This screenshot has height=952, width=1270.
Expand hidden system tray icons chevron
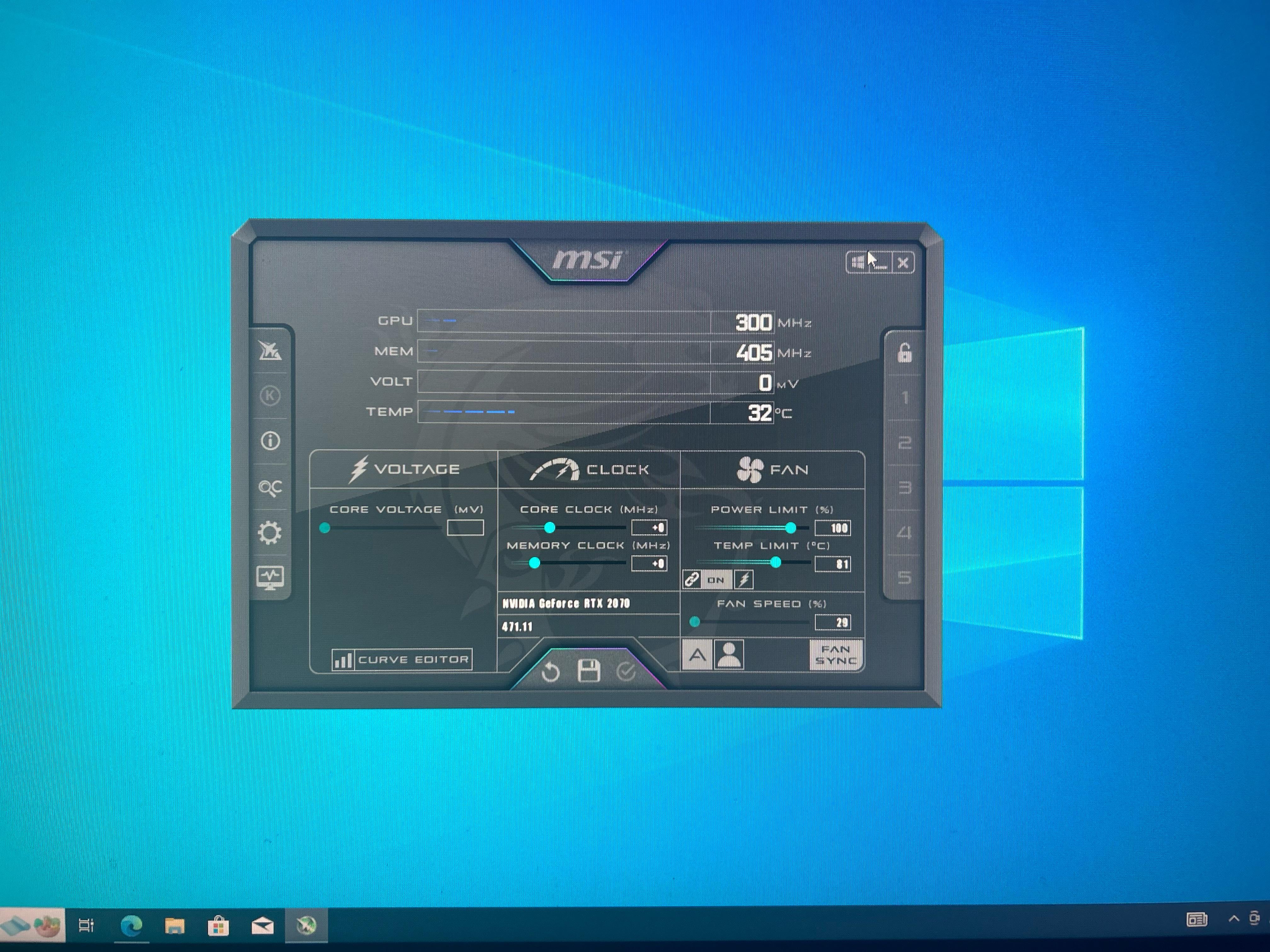pyautogui.click(x=1233, y=919)
